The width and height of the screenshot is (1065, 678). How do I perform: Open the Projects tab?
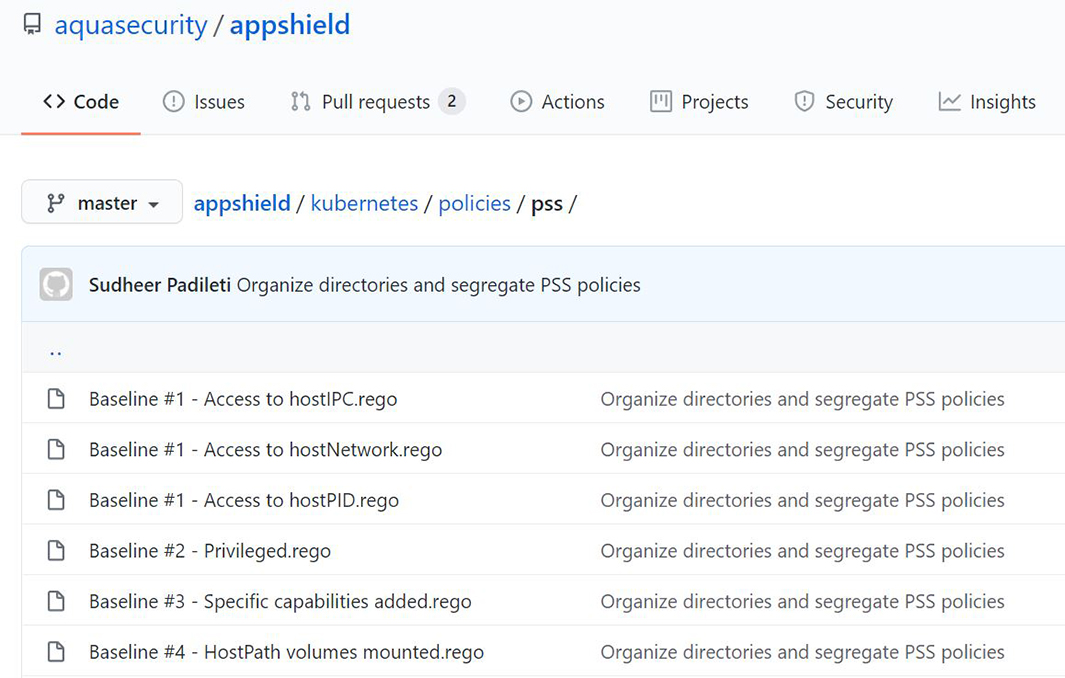[699, 102]
